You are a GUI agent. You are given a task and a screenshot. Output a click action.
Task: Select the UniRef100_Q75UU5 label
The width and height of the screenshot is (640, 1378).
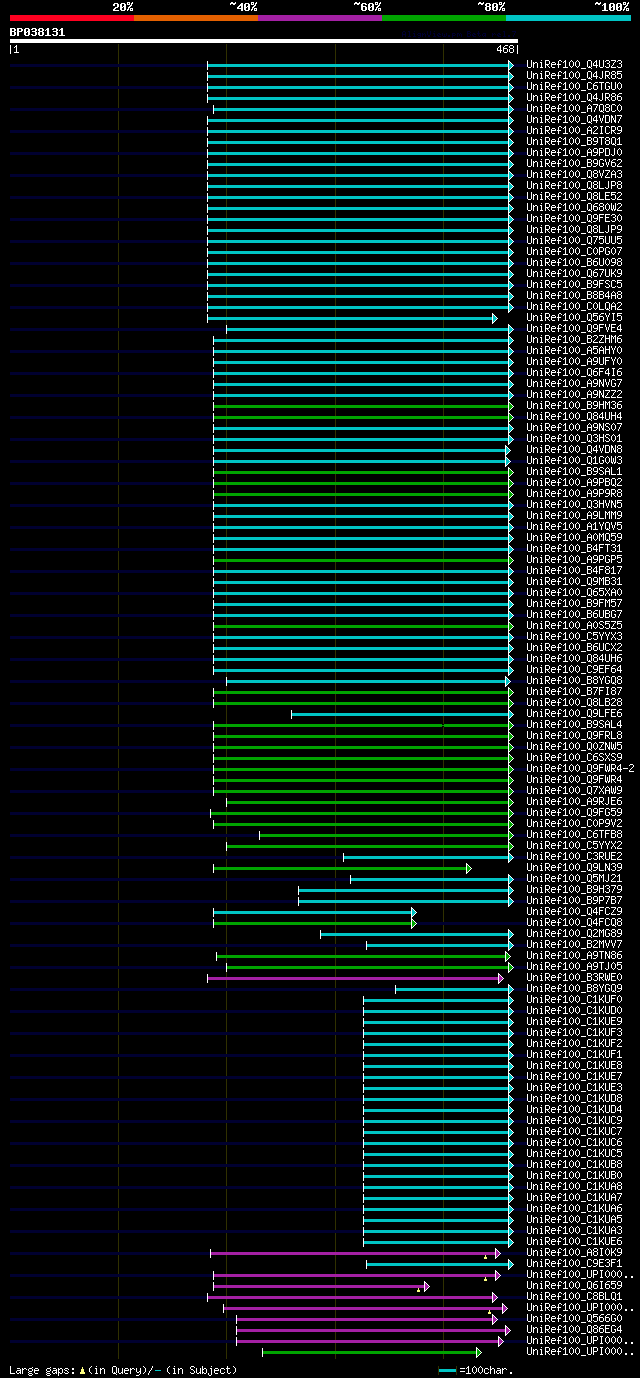pos(574,240)
